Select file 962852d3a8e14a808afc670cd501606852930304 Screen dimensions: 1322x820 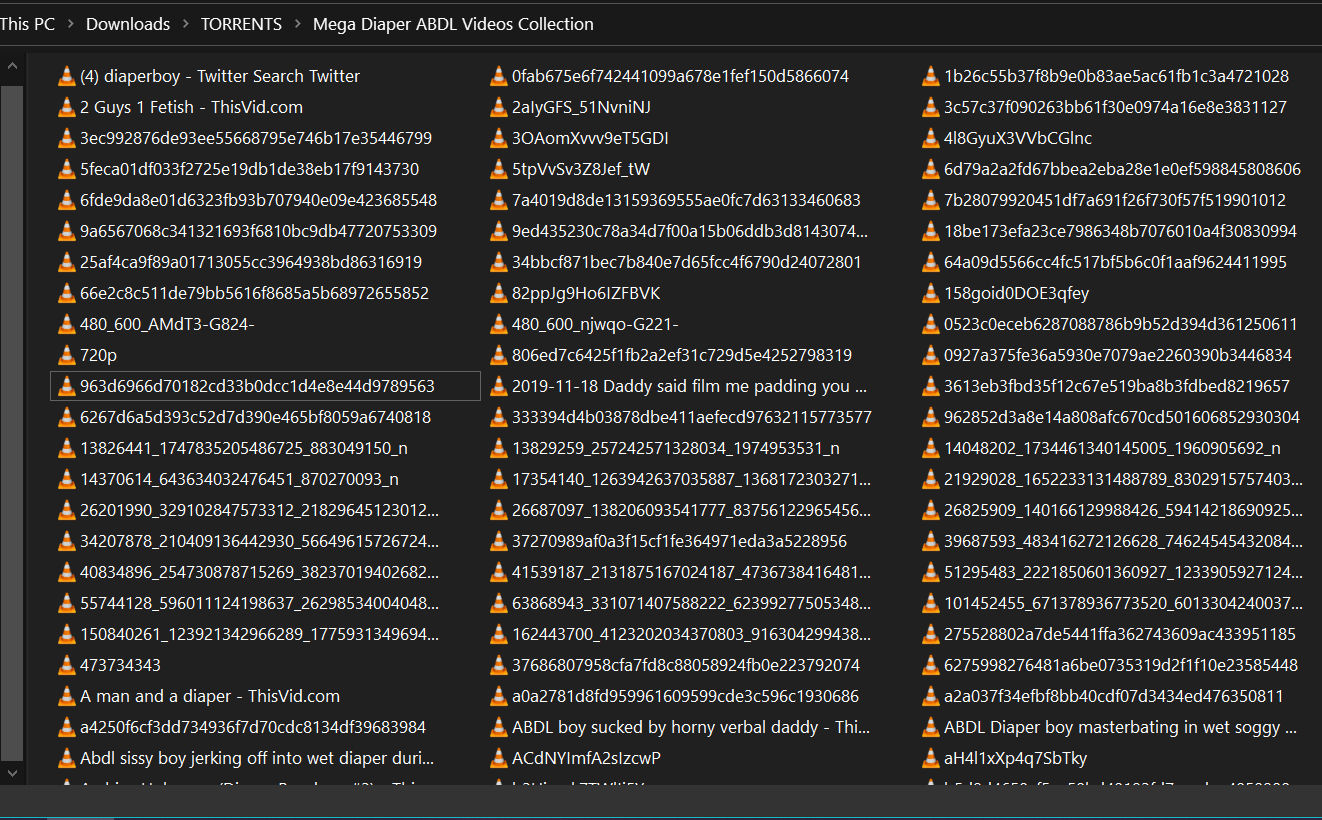[x=1122, y=417]
